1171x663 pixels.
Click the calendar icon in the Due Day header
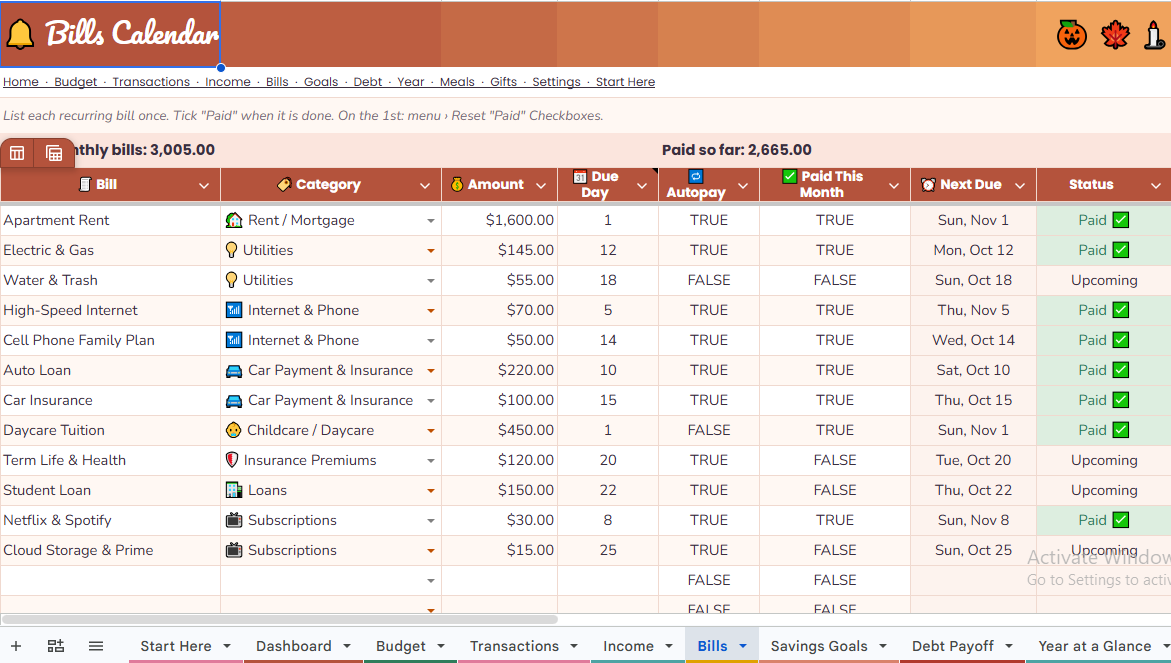click(x=580, y=176)
